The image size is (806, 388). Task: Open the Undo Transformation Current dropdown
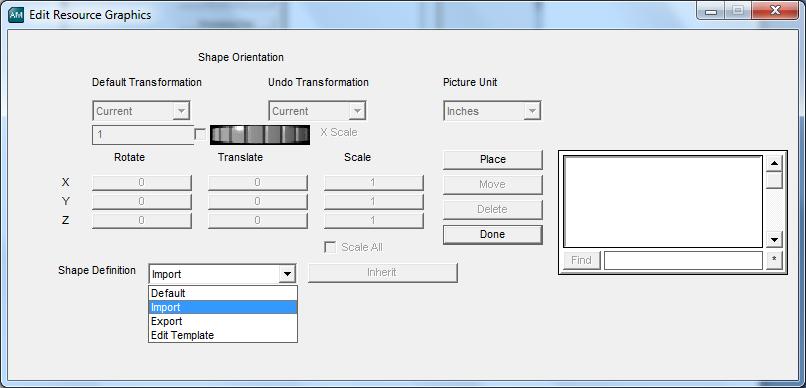[317, 111]
